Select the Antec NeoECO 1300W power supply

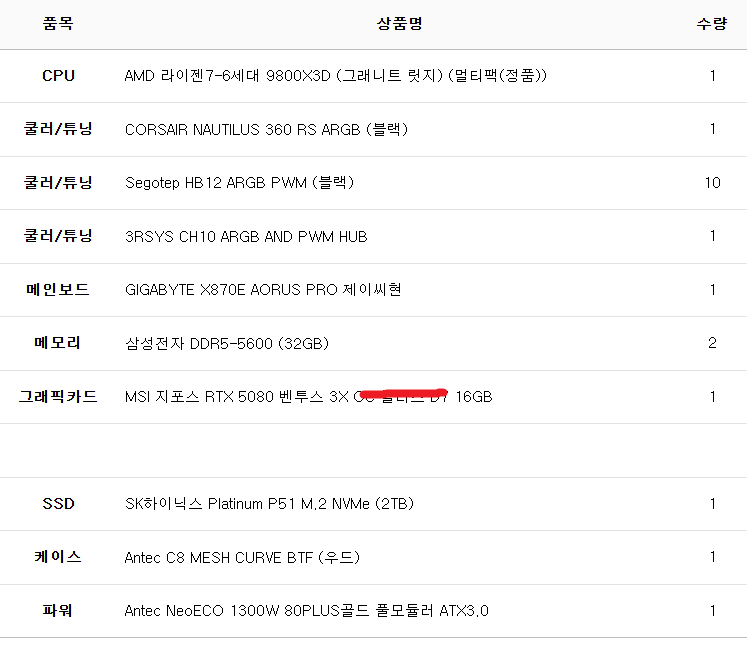[306, 610]
